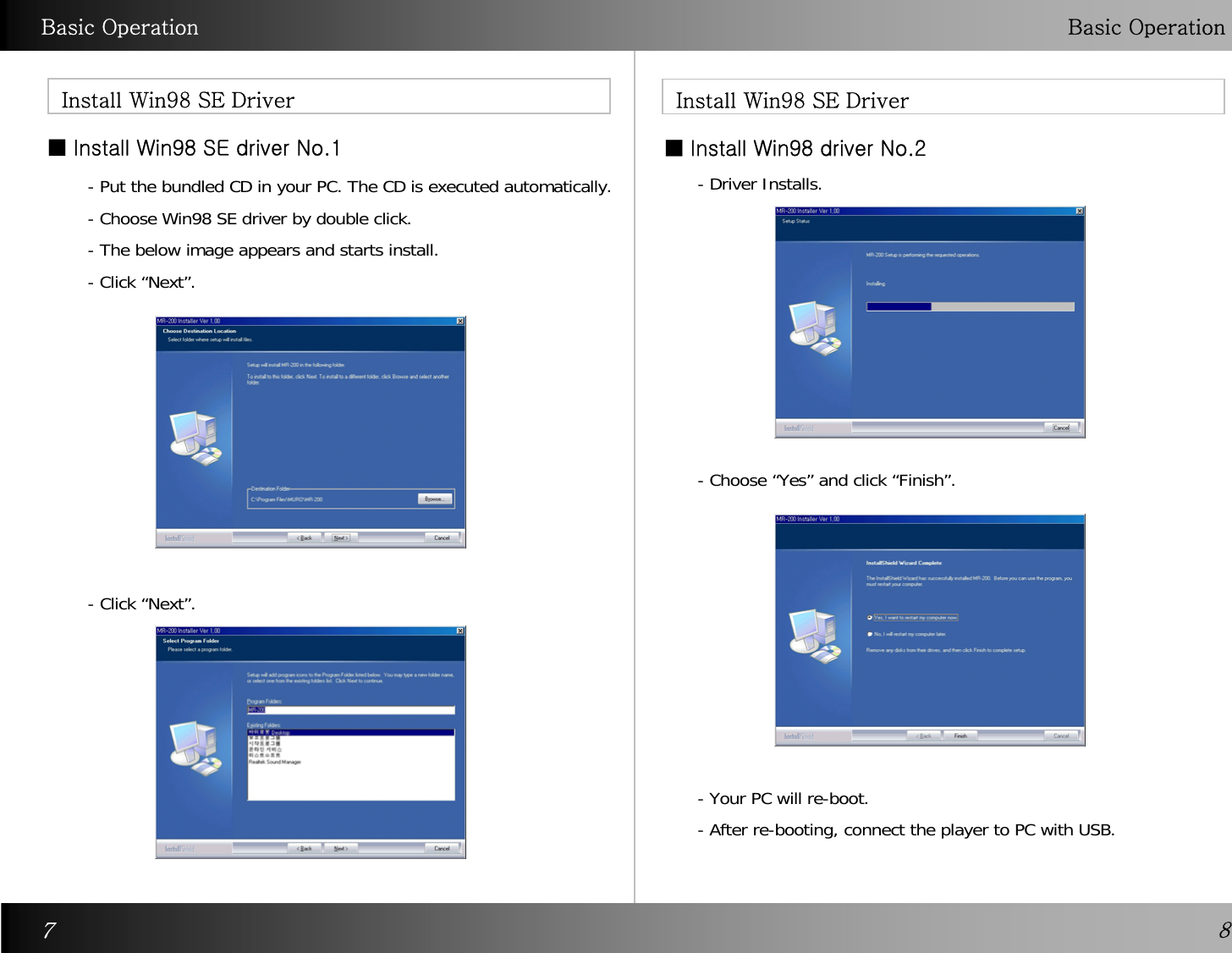Cancel the Select Program Folder dialog

(442, 848)
